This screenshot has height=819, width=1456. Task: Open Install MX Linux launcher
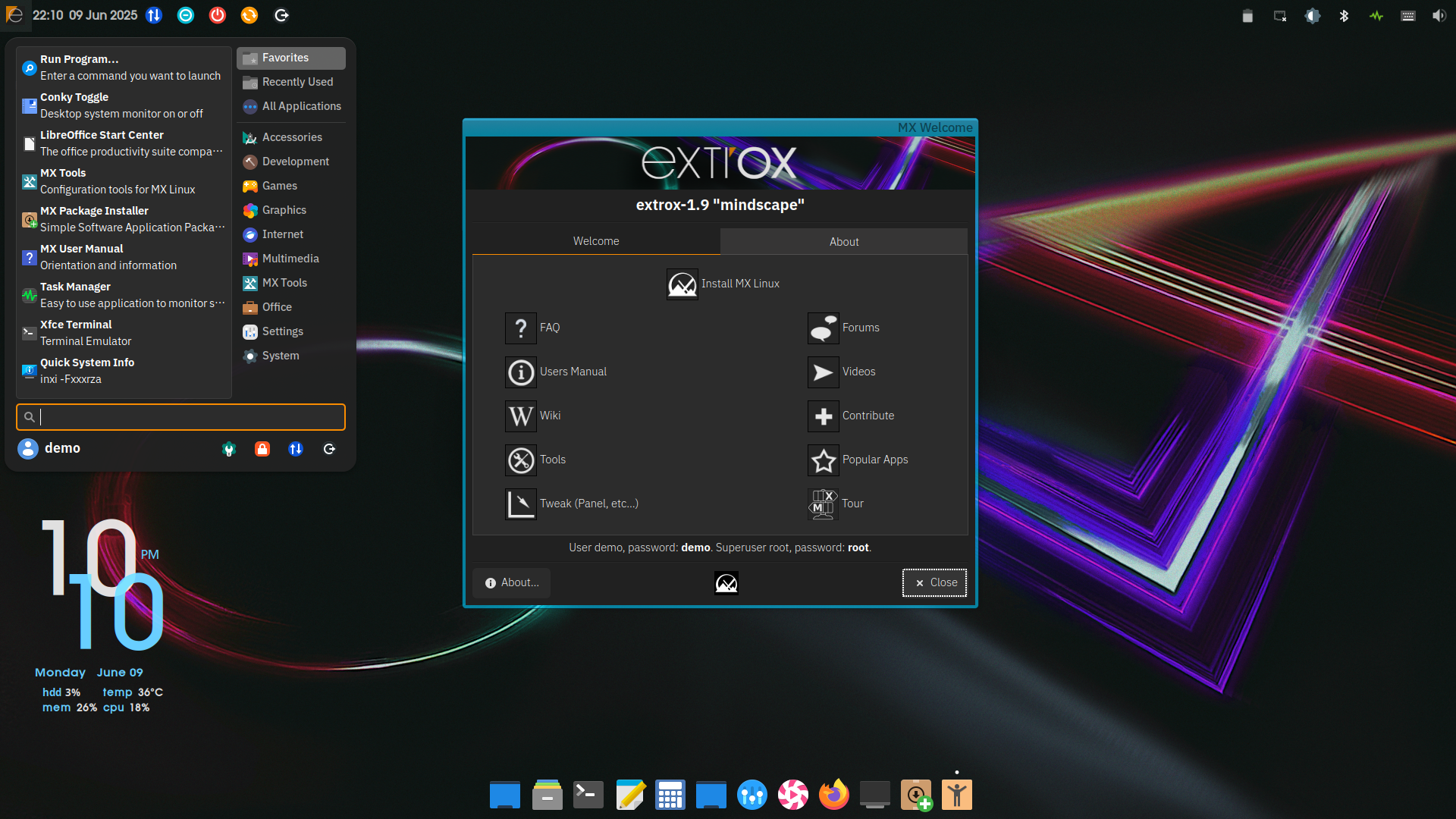click(723, 284)
